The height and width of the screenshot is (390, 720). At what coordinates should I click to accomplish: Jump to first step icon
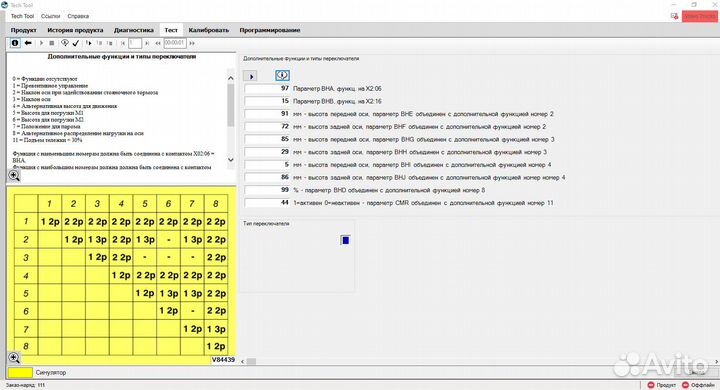click(x=123, y=43)
